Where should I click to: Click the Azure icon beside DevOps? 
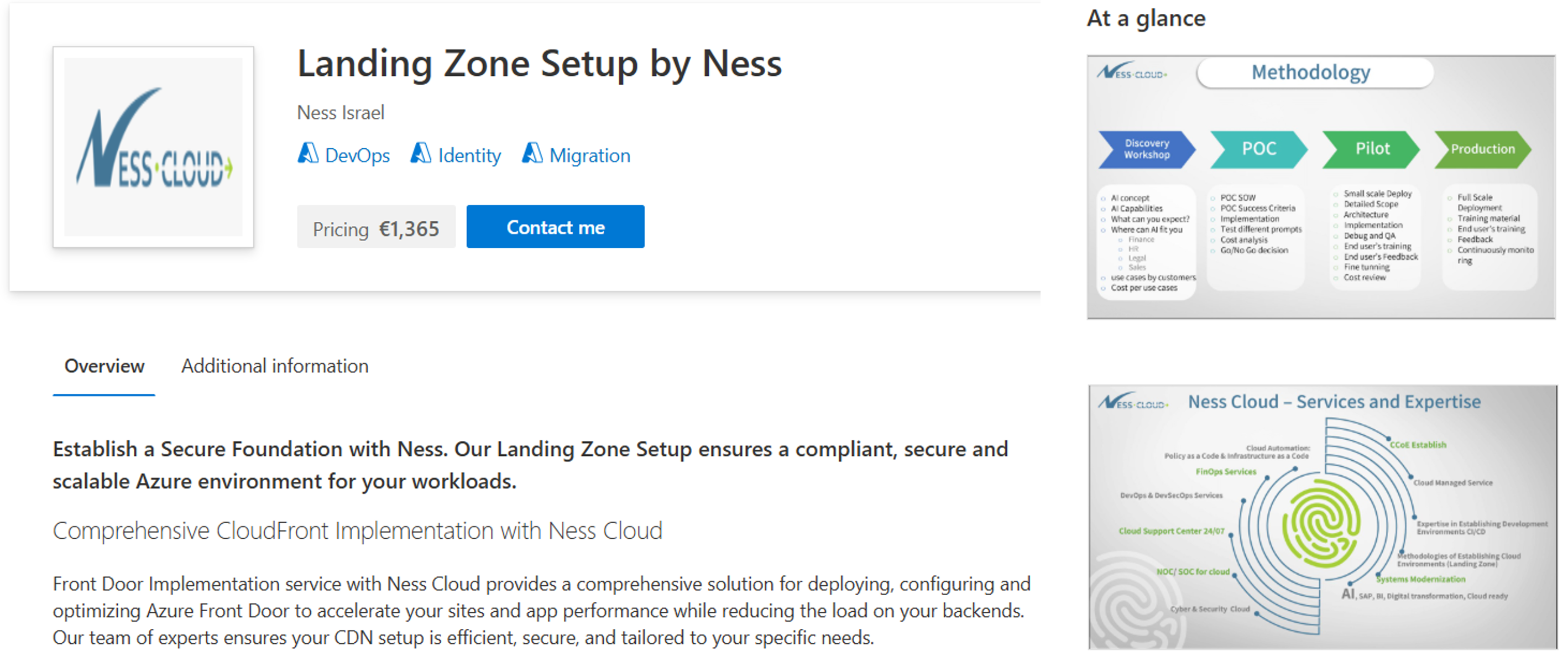[308, 154]
